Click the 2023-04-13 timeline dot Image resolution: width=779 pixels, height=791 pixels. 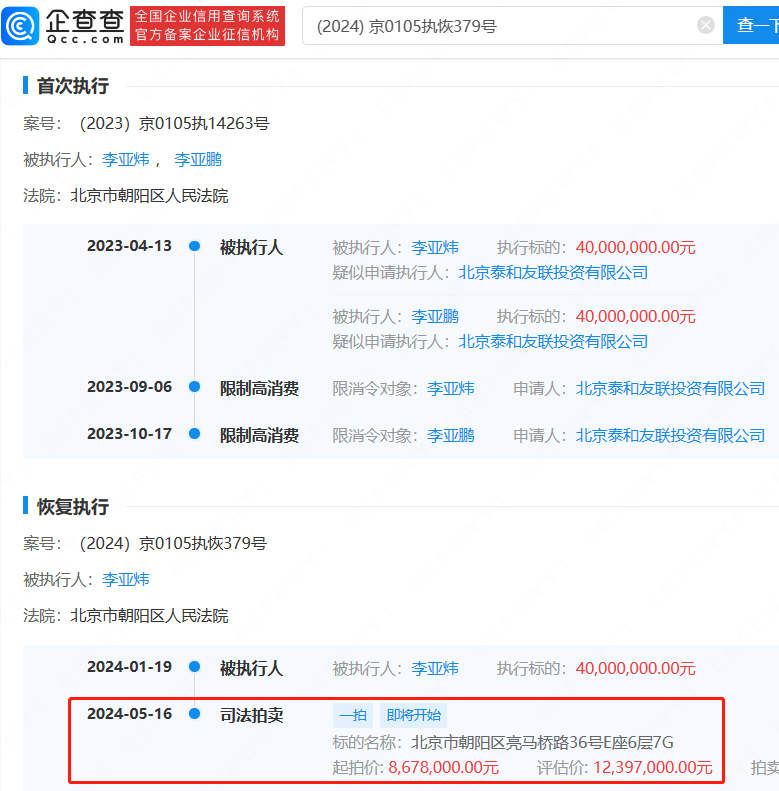195,246
